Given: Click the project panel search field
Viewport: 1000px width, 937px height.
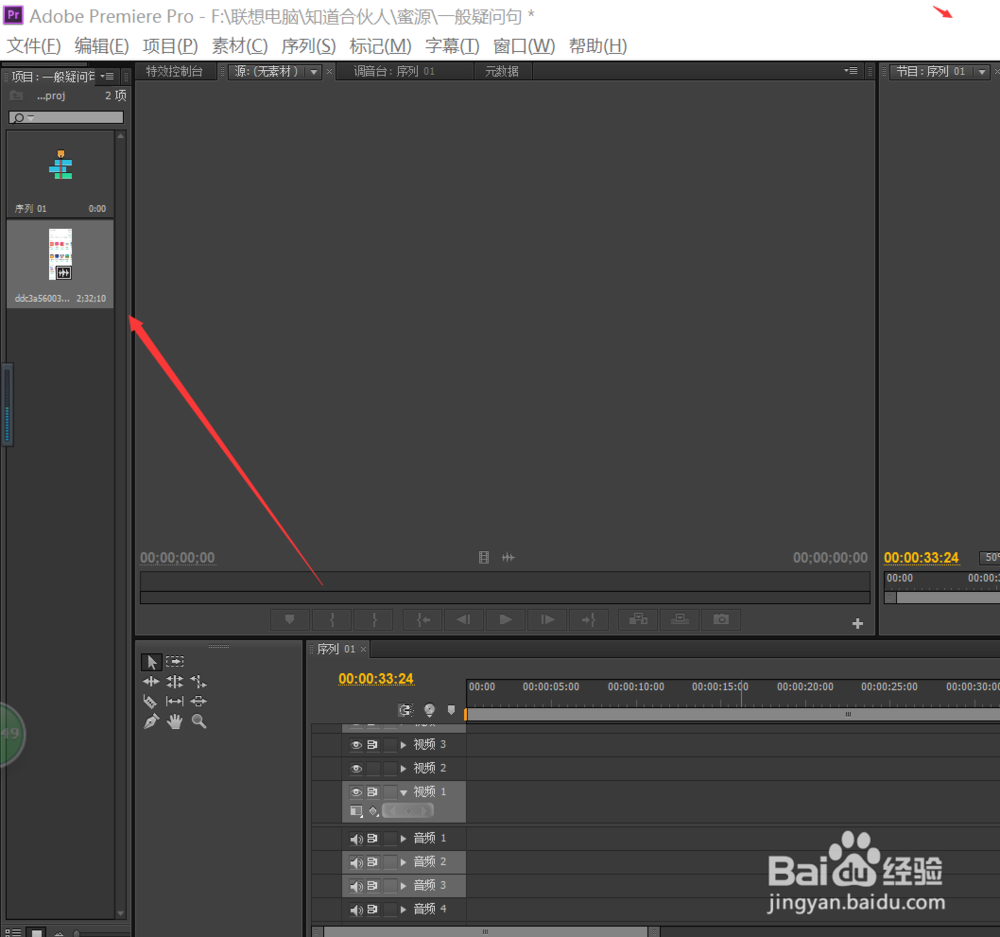Looking at the screenshot, I should pyautogui.click(x=66, y=117).
